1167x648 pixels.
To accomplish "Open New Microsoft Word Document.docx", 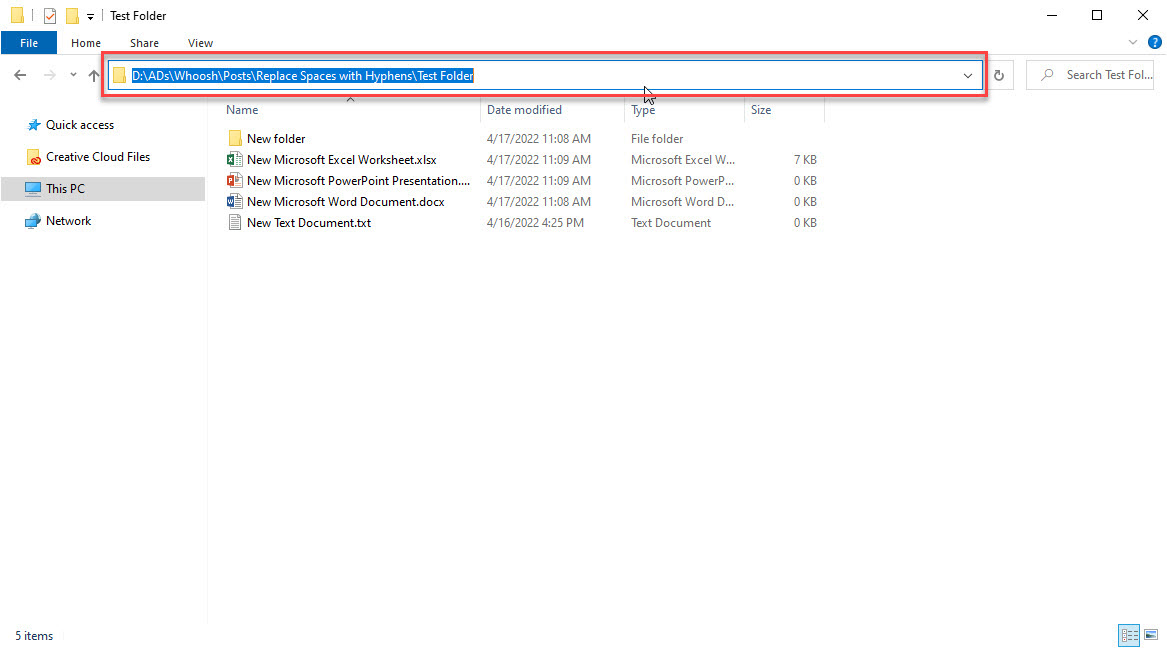I will pos(344,201).
